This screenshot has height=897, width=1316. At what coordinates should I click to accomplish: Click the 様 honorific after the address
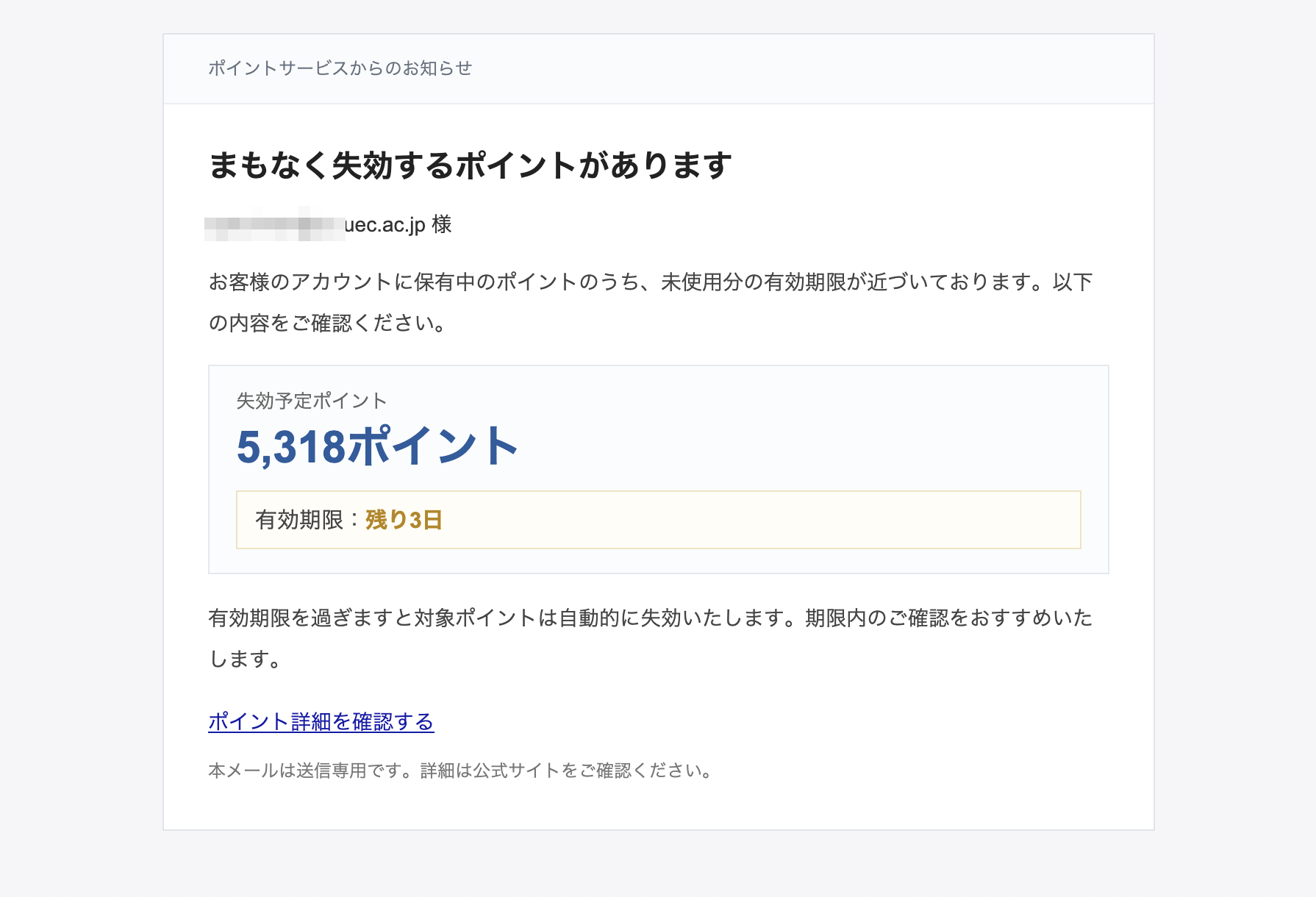coord(442,224)
